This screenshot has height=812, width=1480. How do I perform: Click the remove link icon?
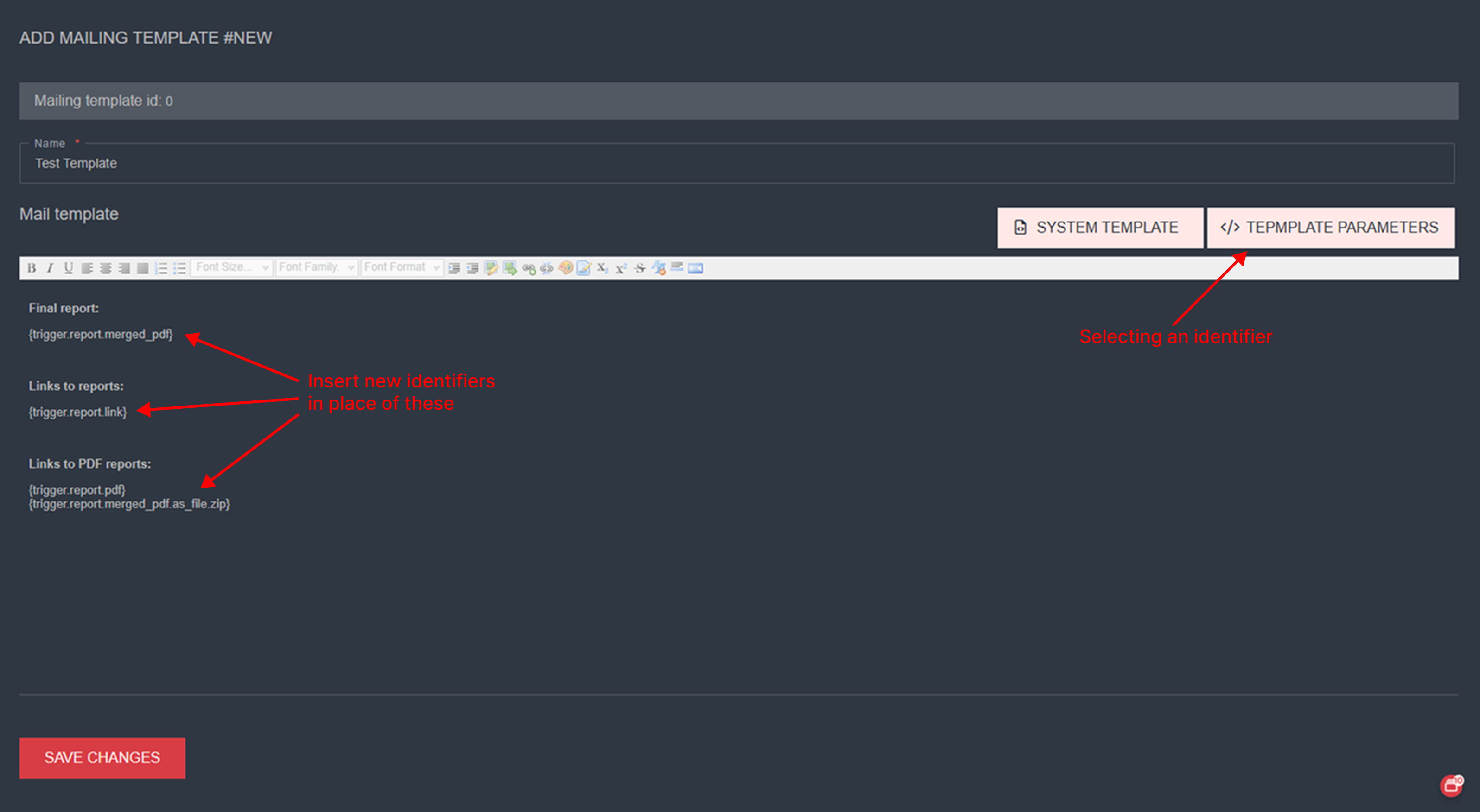tap(547, 268)
